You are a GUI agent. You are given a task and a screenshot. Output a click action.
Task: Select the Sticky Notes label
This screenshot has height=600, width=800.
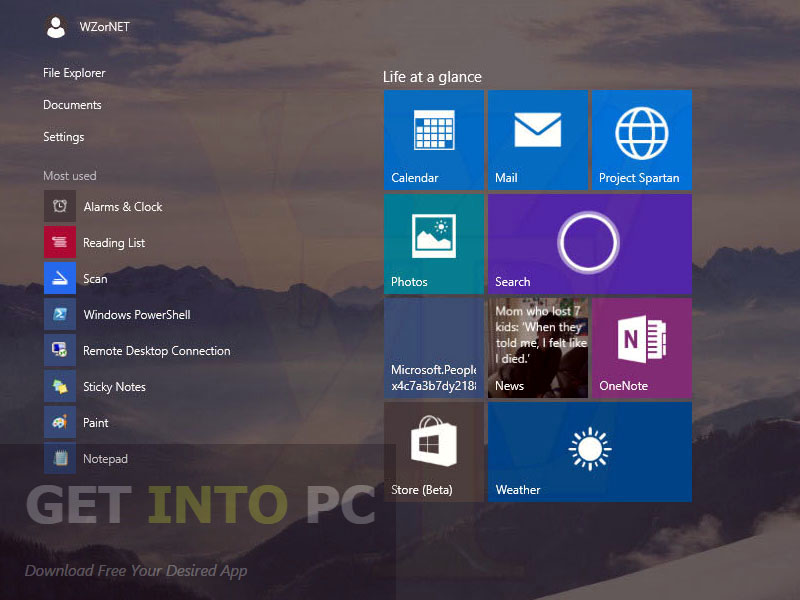point(114,387)
